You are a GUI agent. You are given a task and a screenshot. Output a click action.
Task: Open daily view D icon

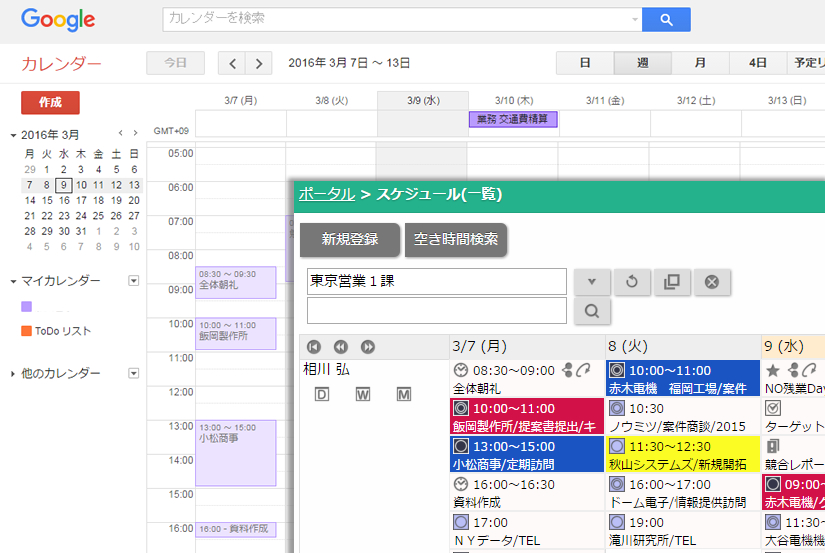[x=321, y=394]
